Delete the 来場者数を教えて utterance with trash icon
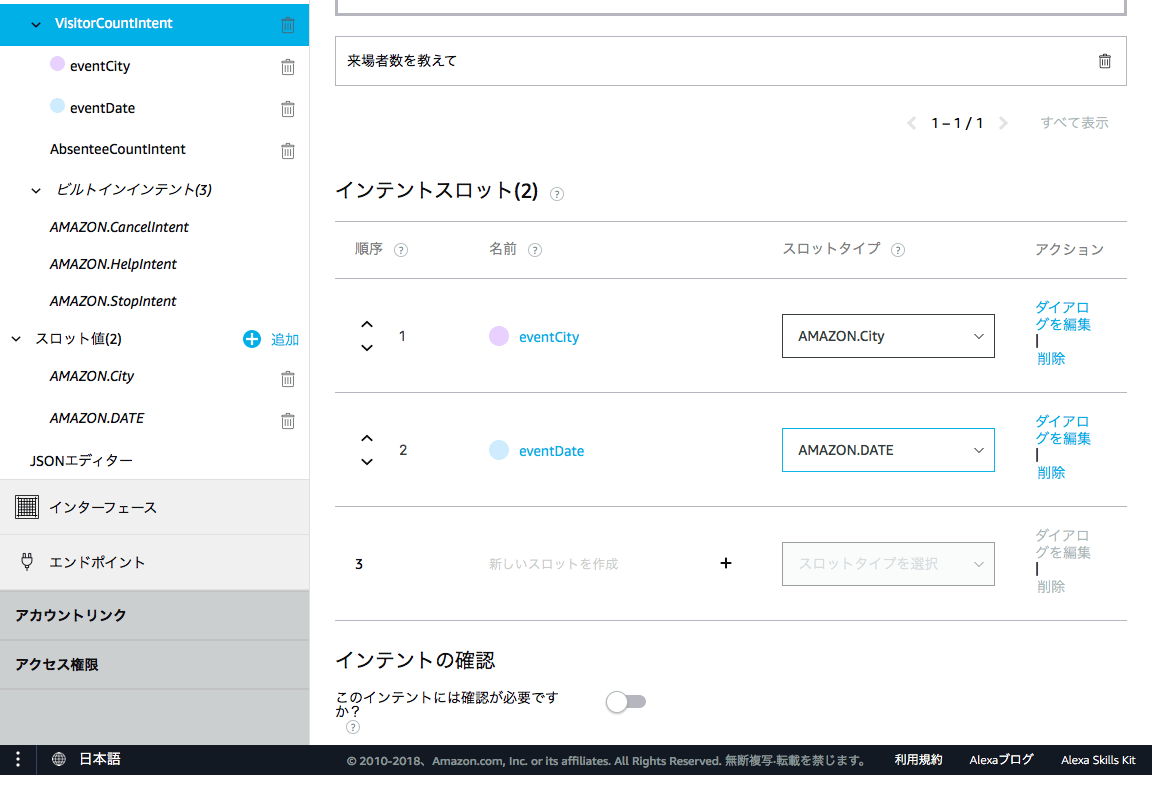 [1104, 61]
